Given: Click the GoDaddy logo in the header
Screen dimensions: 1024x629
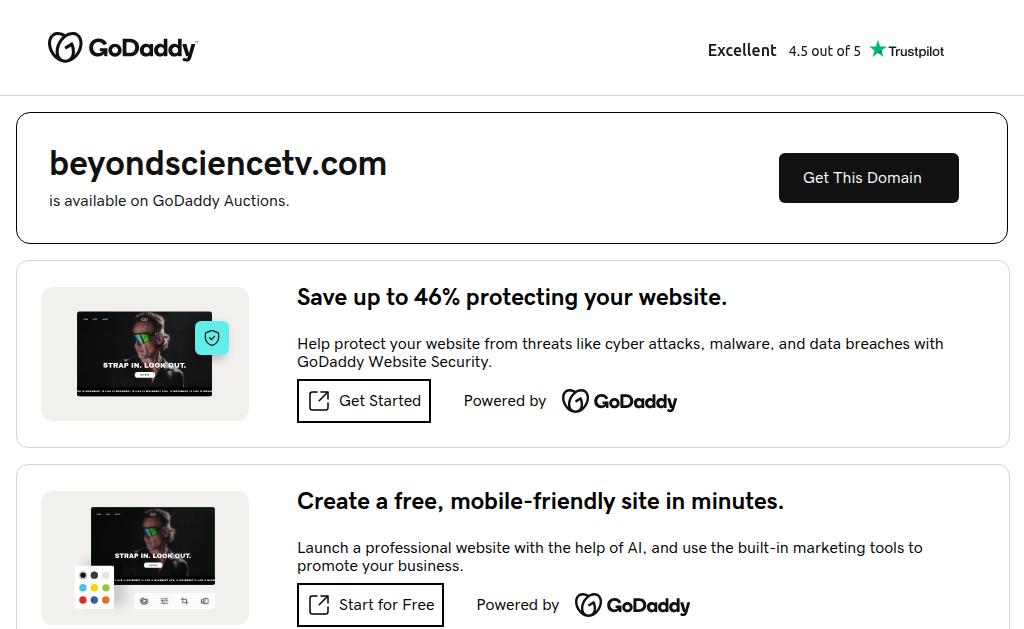Looking at the screenshot, I should pyautogui.click(x=122, y=48).
